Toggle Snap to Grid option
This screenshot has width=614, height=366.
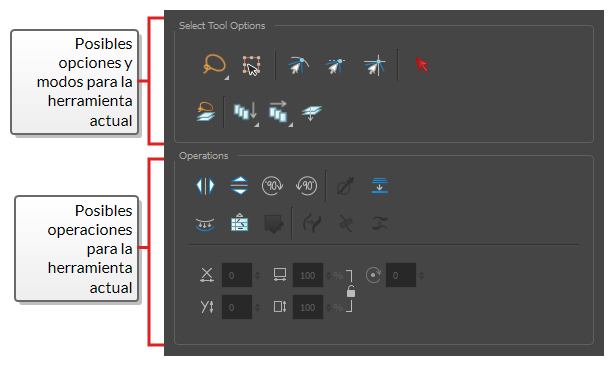tap(375, 65)
